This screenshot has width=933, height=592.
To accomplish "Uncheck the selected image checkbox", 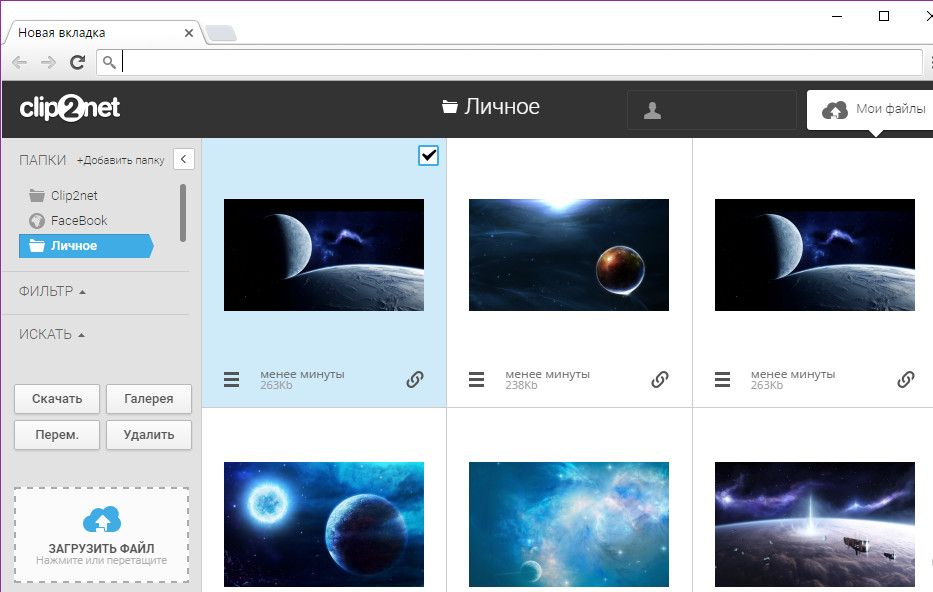I will tap(428, 156).
